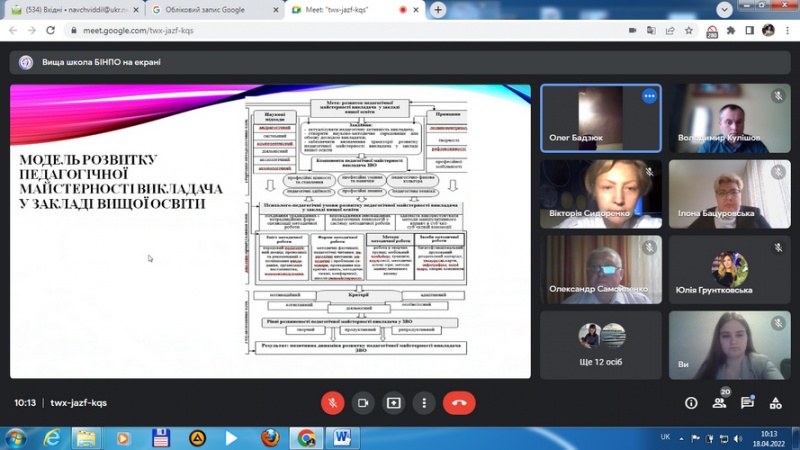Click the Ще 12 осіб tile

(601, 344)
